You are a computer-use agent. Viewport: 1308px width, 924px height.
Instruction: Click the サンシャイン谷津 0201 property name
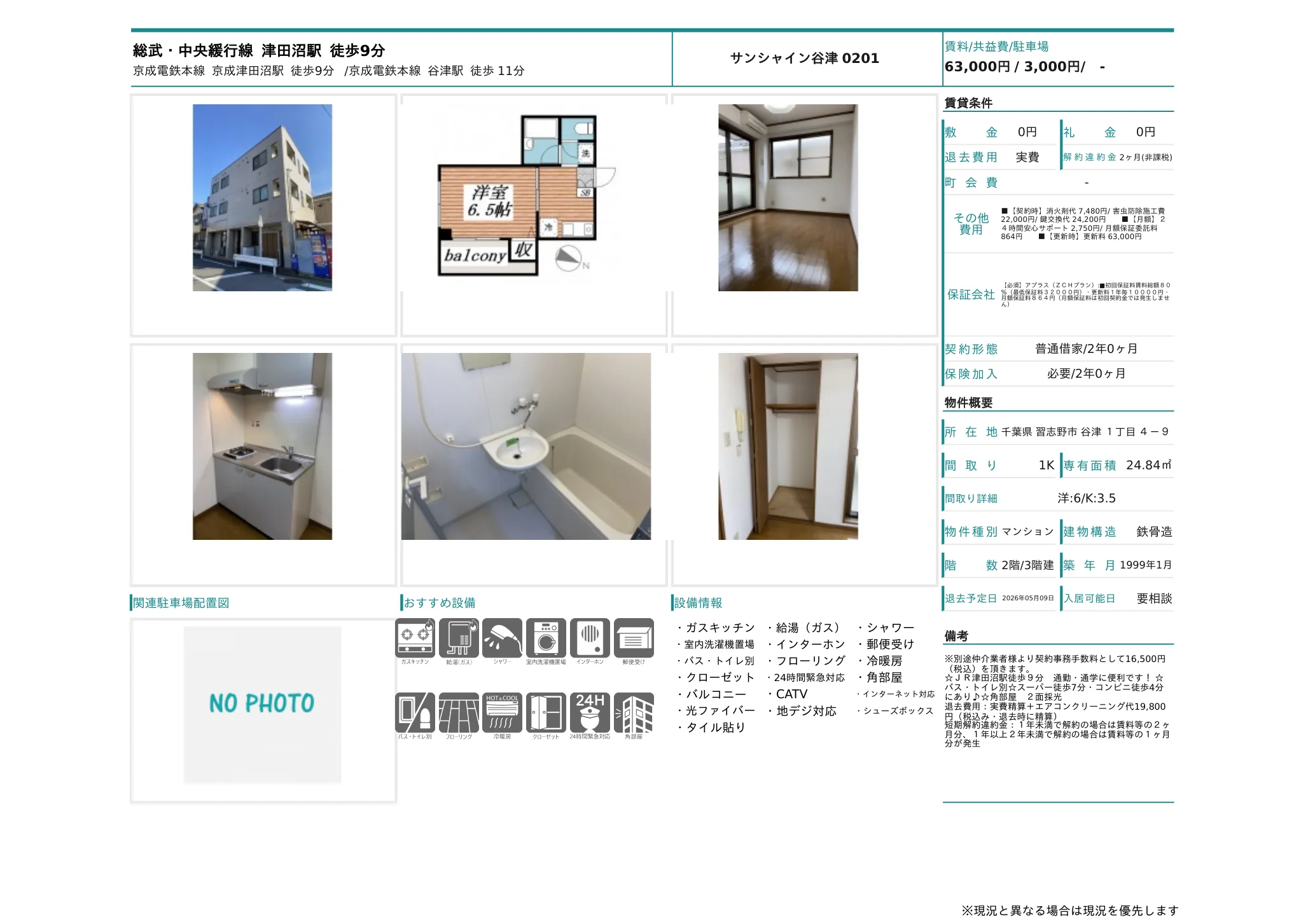pyautogui.click(x=804, y=58)
